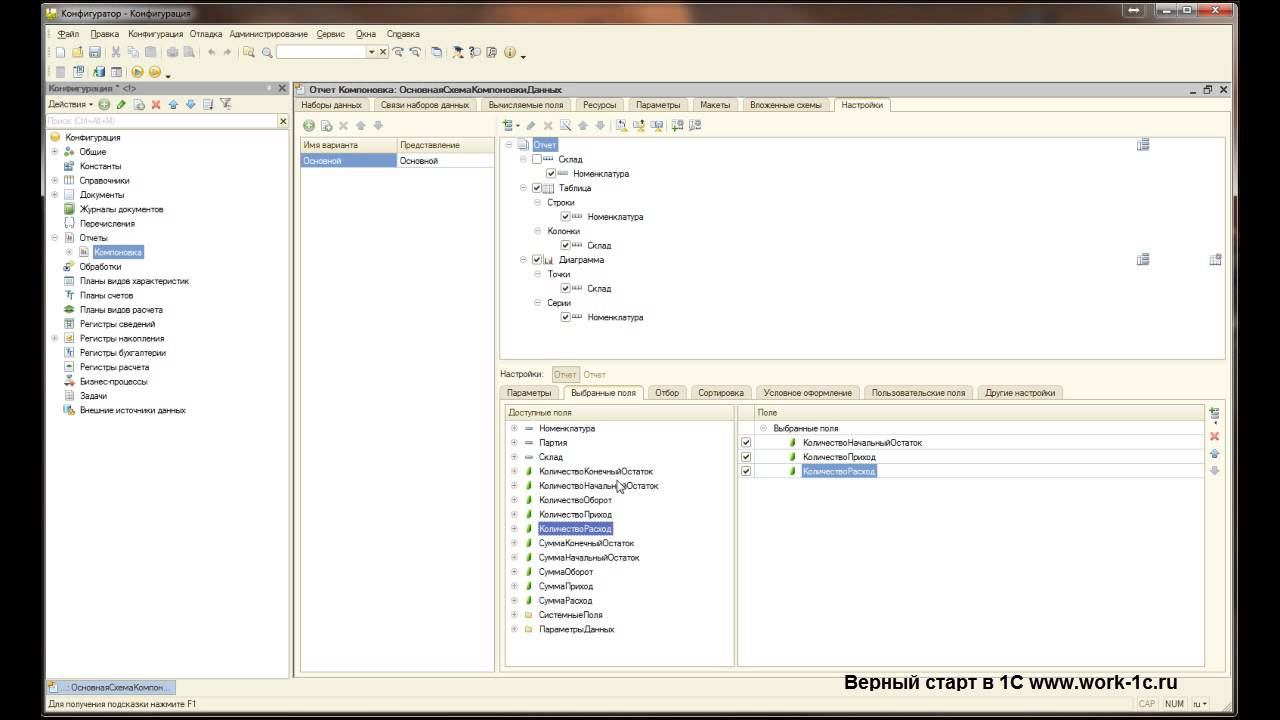1280x720 pixels.
Task: Click red Delete icon in Configuration panel
Action: pyautogui.click(x=155, y=104)
